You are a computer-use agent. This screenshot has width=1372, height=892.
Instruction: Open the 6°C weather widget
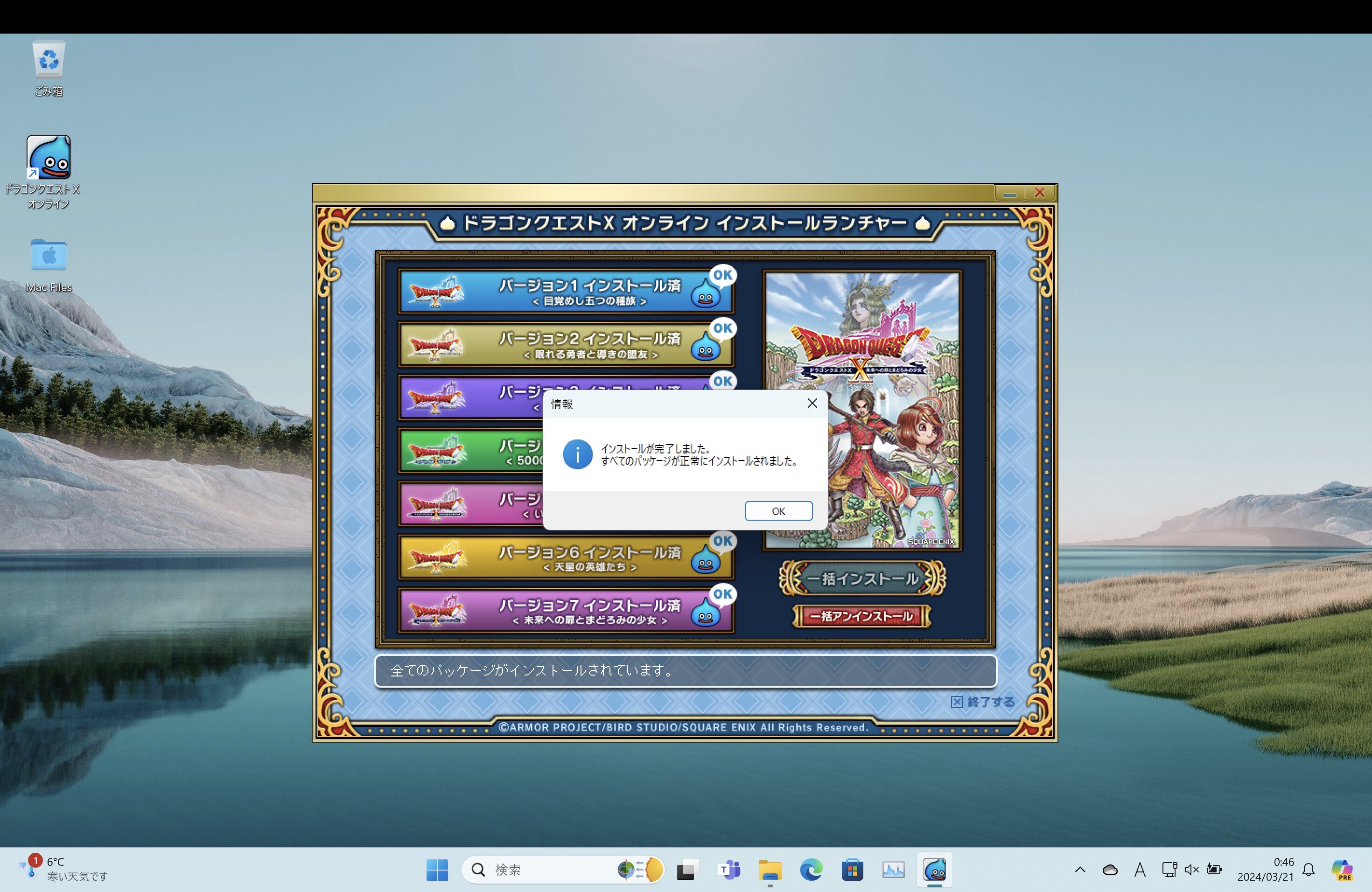(63, 869)
